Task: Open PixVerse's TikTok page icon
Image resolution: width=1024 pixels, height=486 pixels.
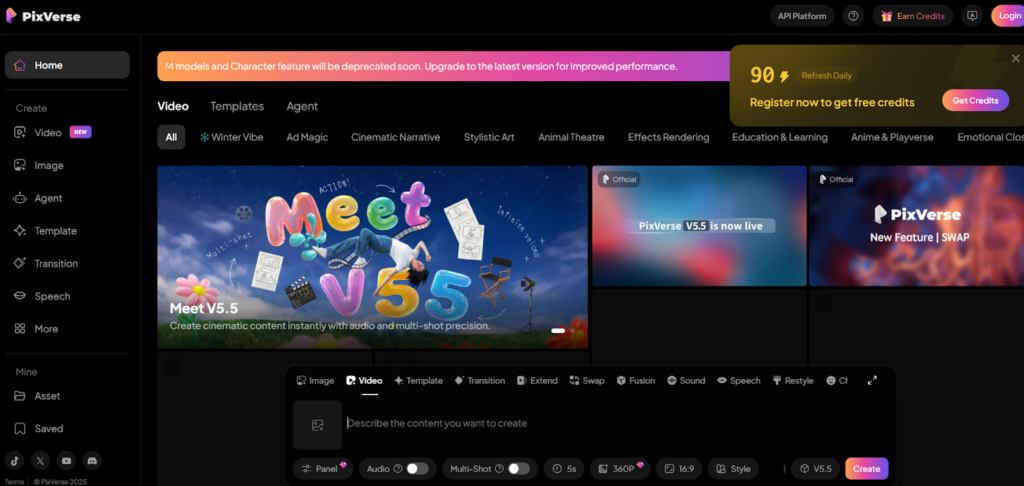Action: (15, 461)
